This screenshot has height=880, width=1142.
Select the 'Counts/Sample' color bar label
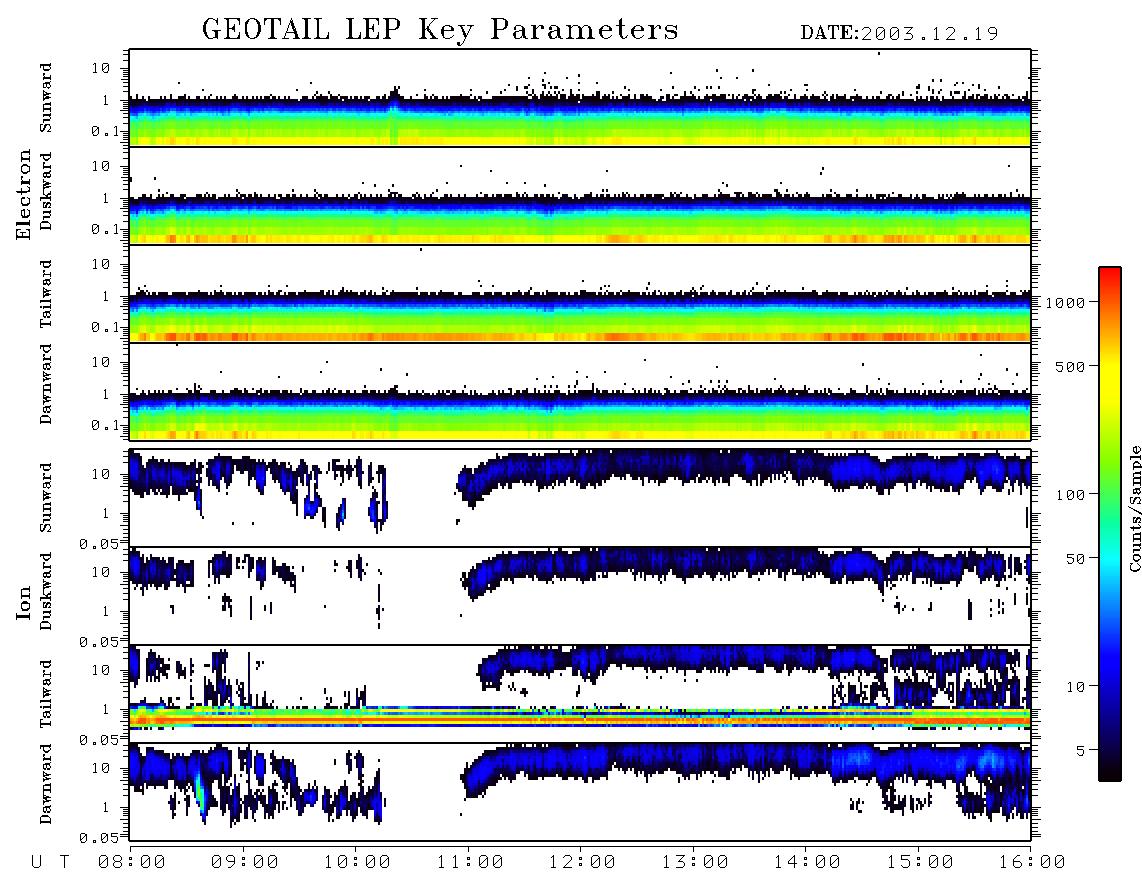click(x=1134, y=508)
